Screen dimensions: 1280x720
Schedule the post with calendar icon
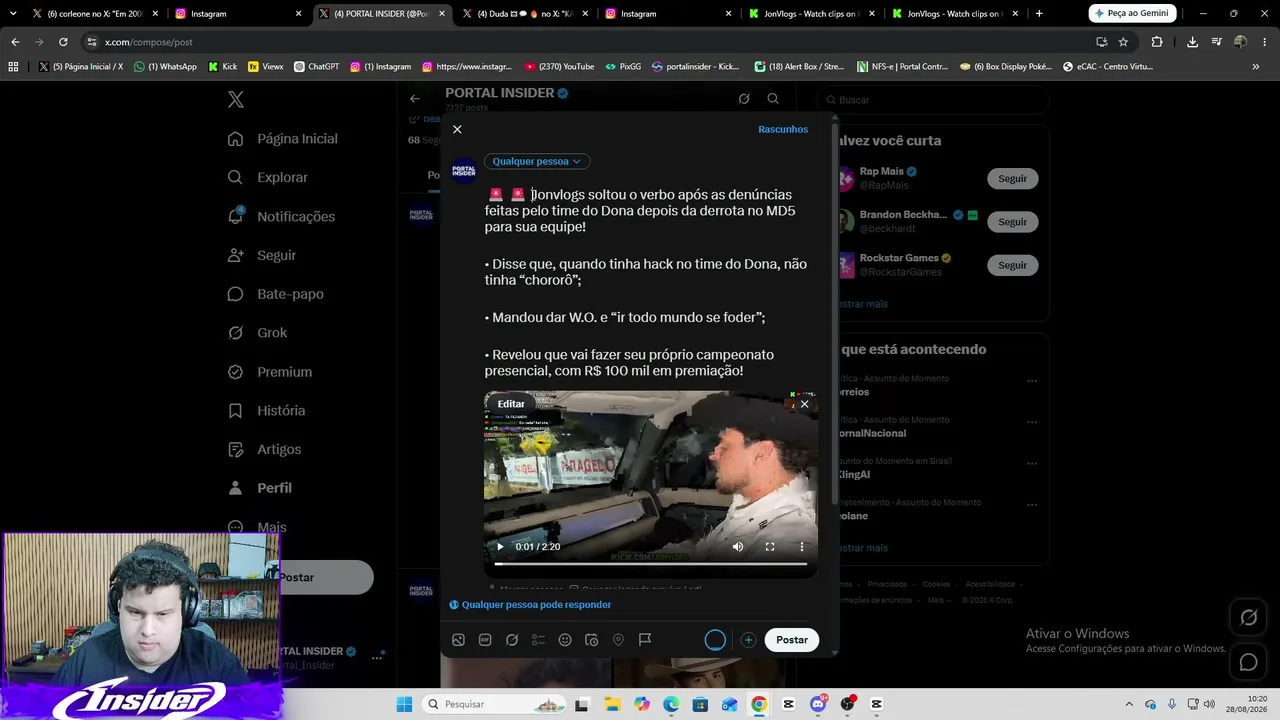coord(592,640)
